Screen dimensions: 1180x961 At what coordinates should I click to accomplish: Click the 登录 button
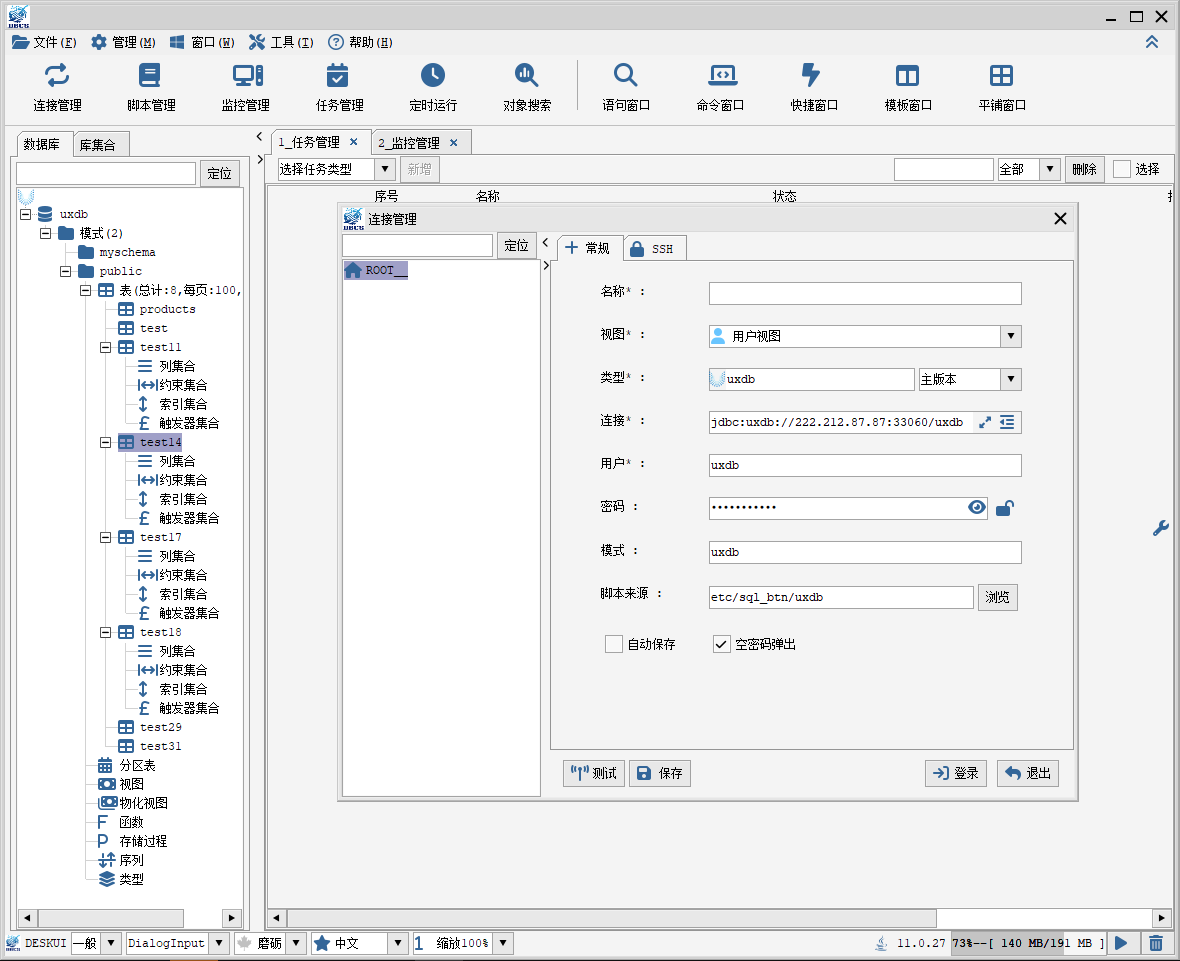(x=956, y=773)
